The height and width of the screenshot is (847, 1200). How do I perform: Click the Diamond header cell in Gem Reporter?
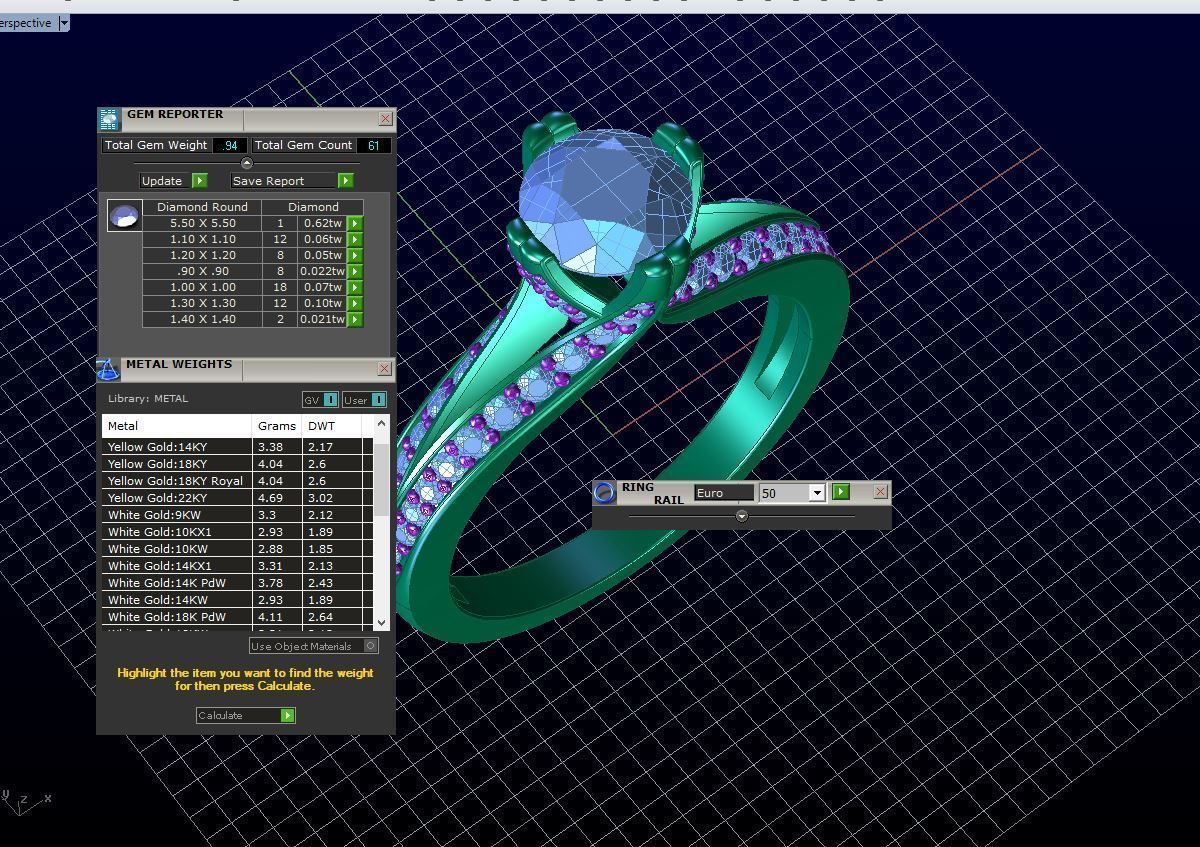313,207
